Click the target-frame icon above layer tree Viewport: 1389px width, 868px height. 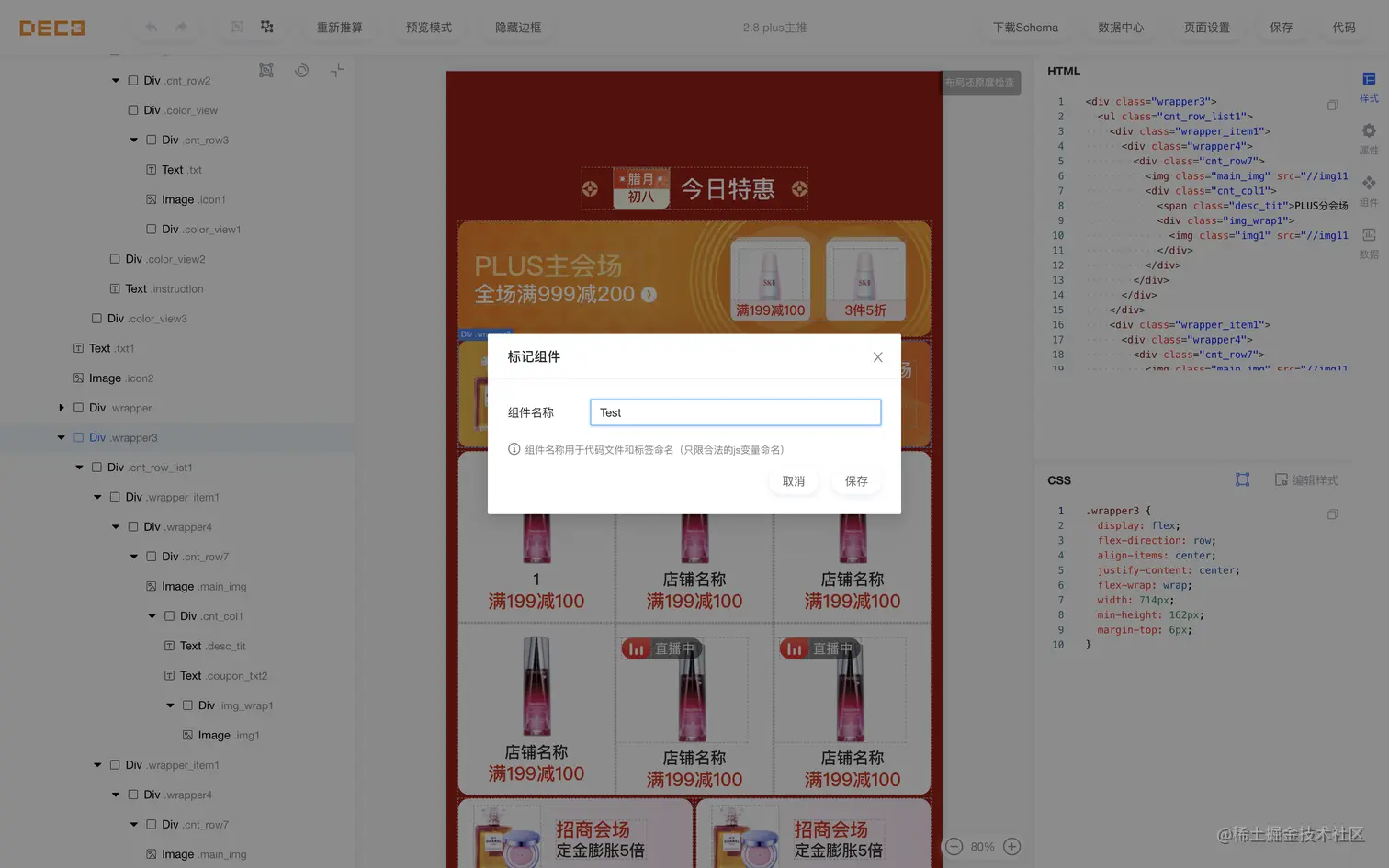tap(266, 71)
